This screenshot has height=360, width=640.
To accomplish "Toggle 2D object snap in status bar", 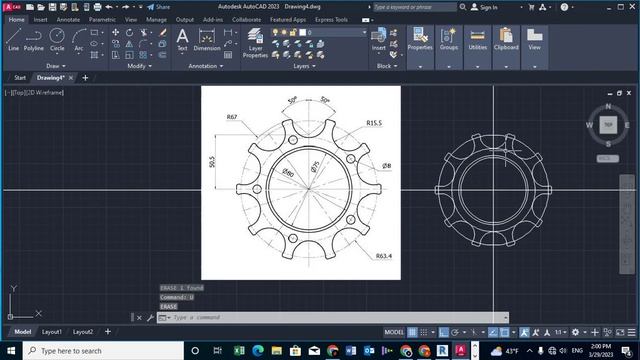I will [x=505, y=332].
